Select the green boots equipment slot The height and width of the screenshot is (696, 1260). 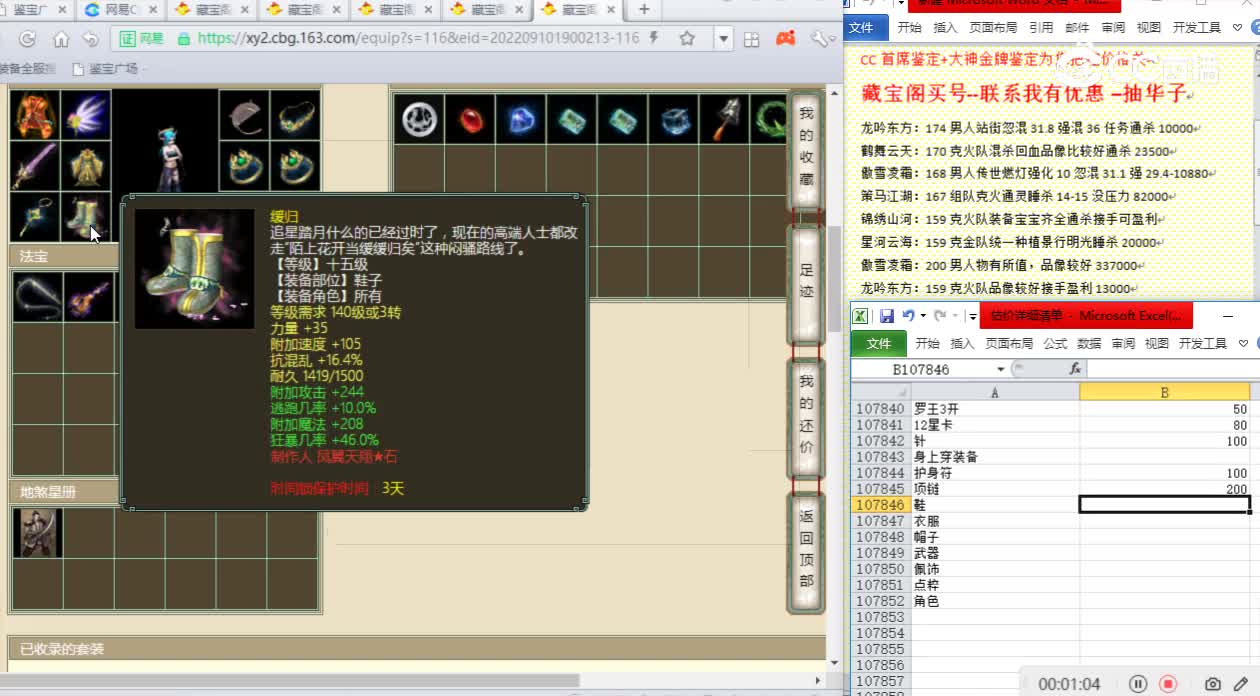coord(86,217)
